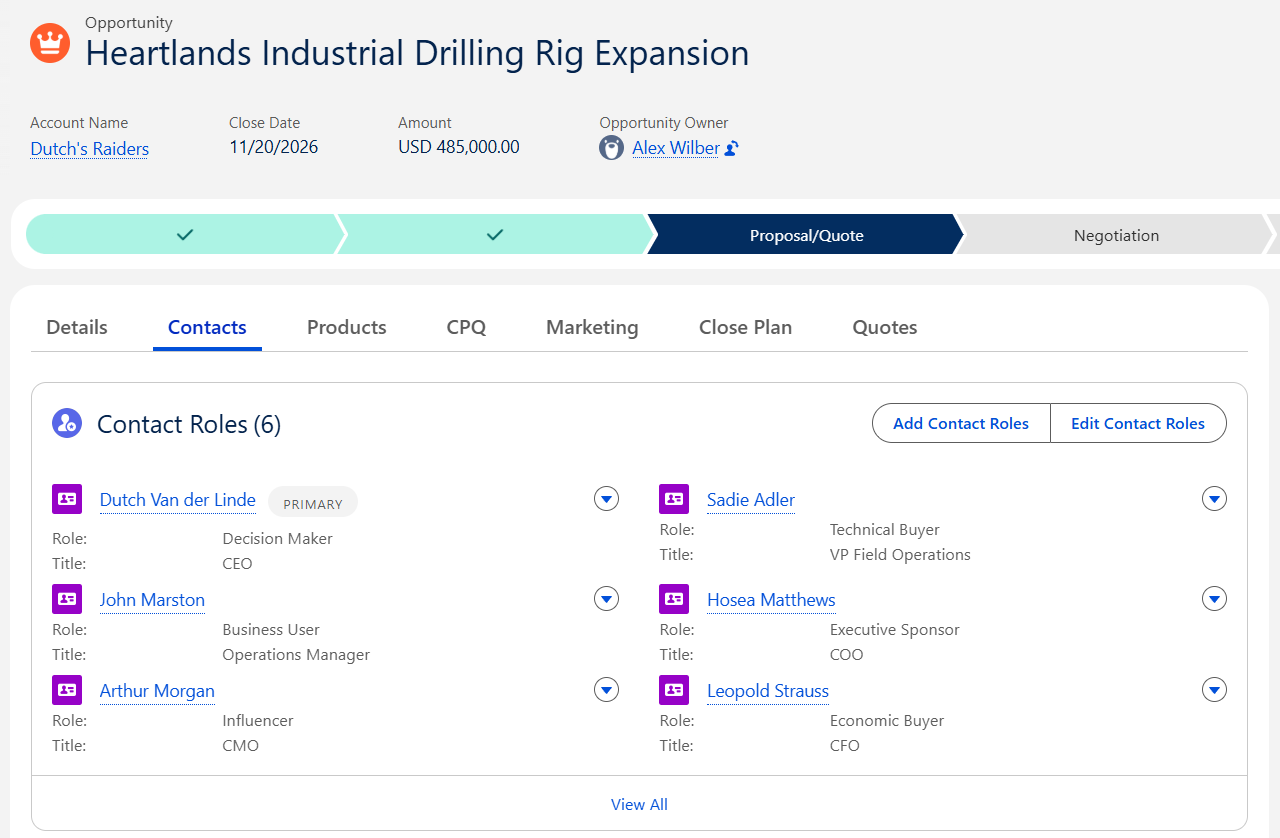This screenshot has height=838, width=1280.
Task: Click change owner icon beside Alex Wilber
Action: click(x=731, y=148)
